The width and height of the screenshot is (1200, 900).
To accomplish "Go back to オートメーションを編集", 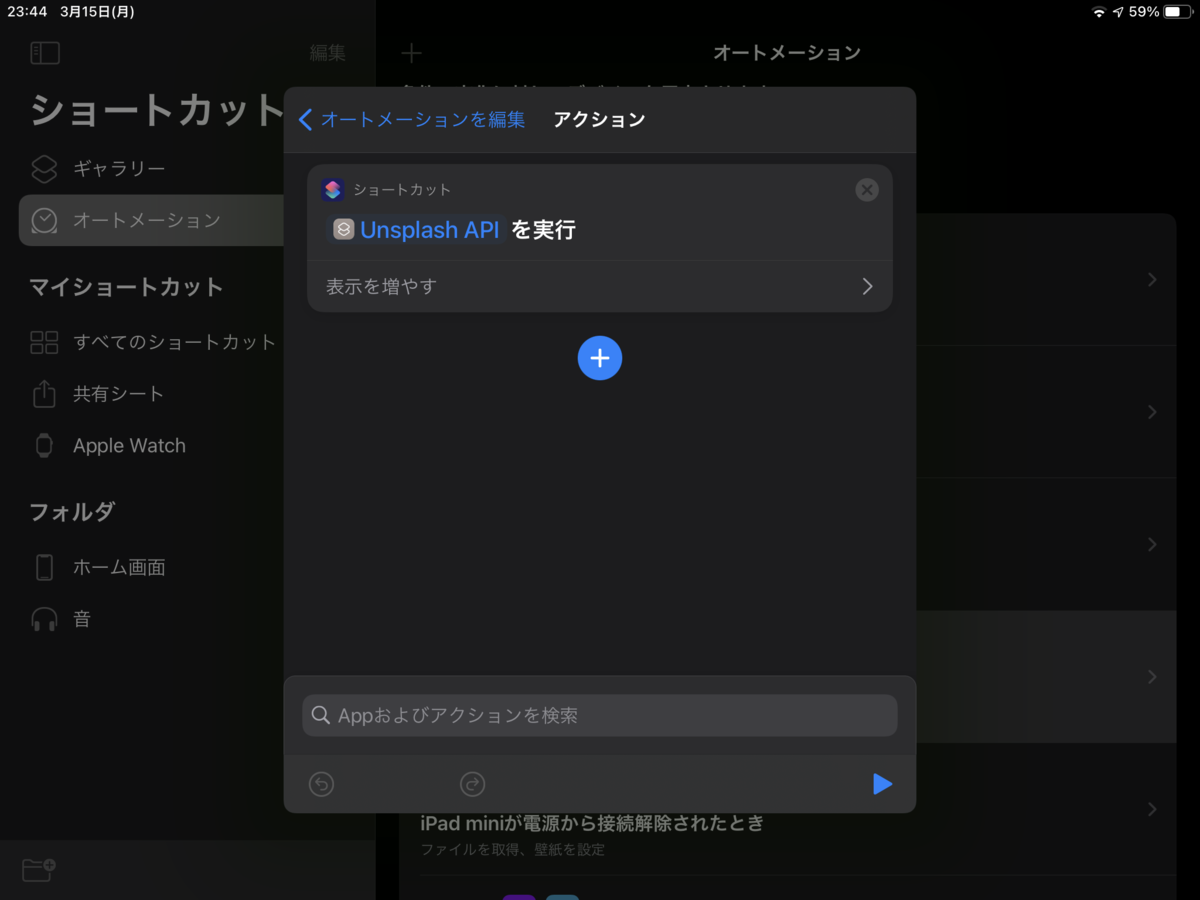I will [412, 120].
